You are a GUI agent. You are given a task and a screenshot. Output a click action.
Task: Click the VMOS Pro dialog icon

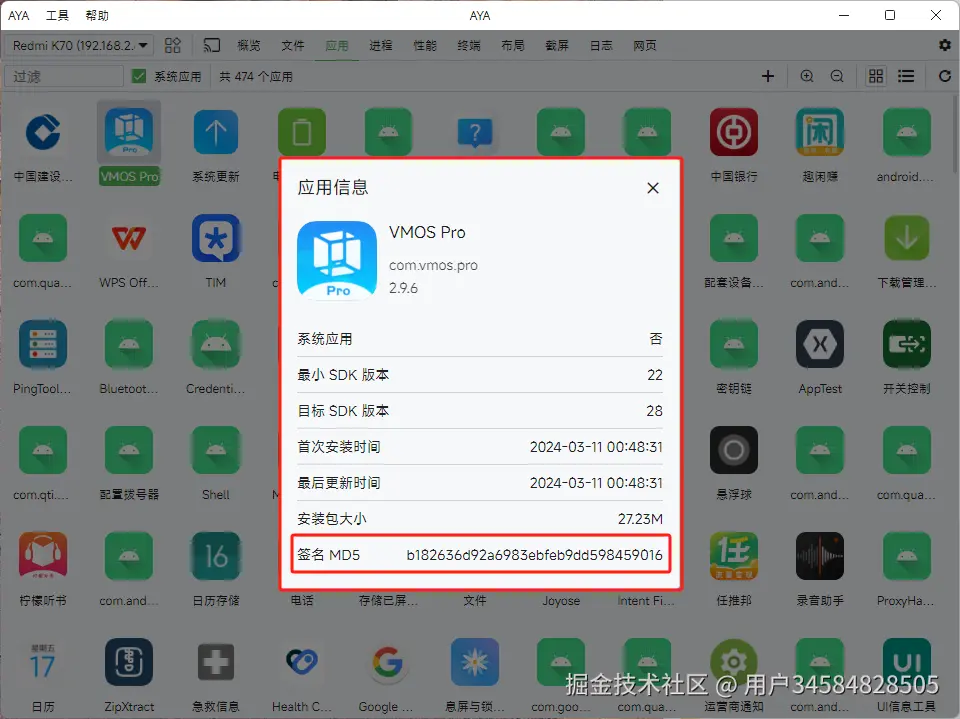click(337, 260)
